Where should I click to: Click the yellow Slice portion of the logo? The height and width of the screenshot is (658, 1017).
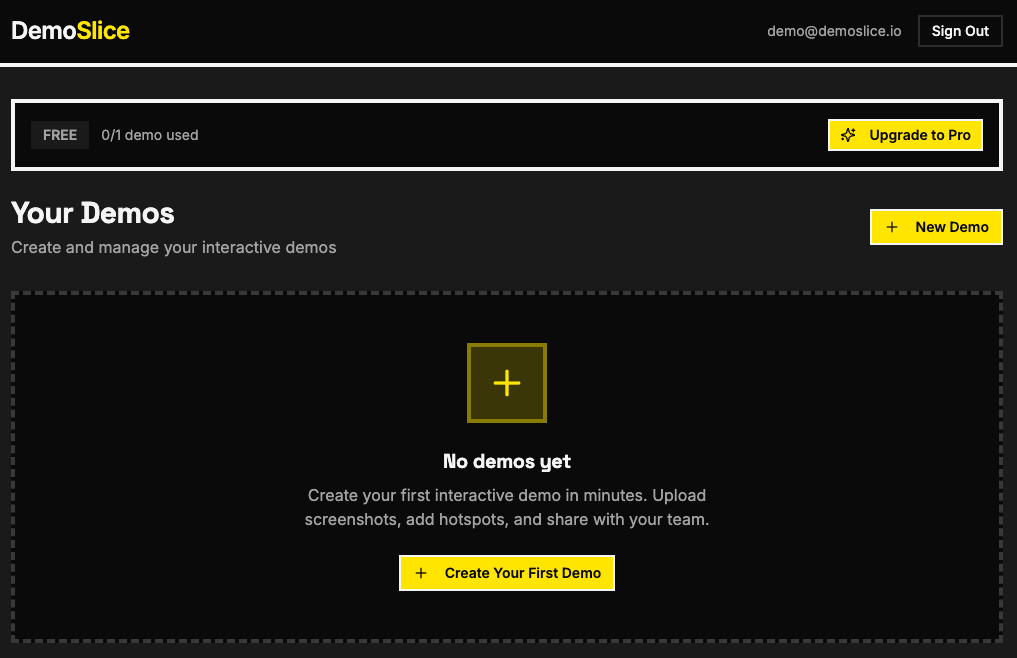pyautogui.click(x=104, y=30)
